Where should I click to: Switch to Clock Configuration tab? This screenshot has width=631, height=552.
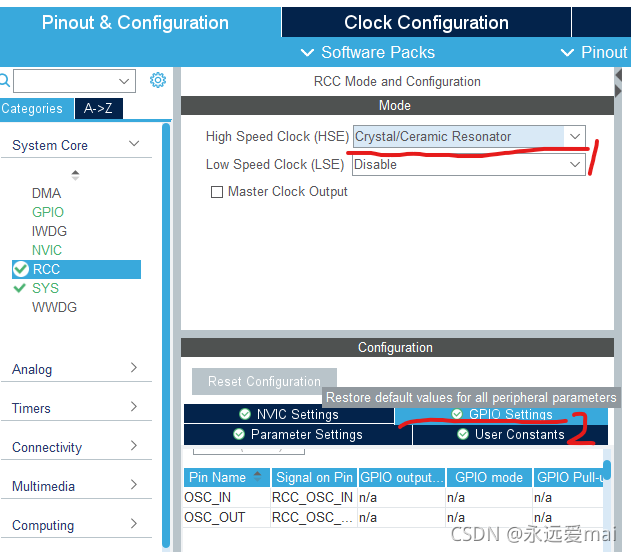[426, 23]
